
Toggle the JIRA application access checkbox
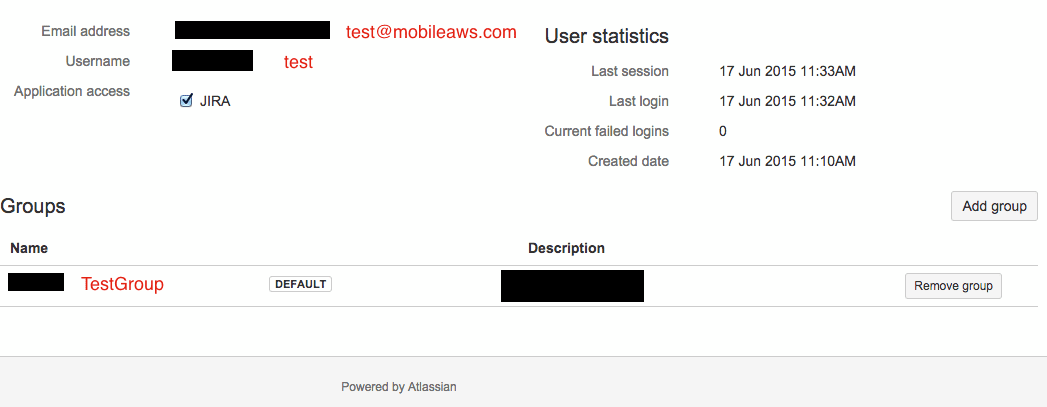tap(186, 101)
